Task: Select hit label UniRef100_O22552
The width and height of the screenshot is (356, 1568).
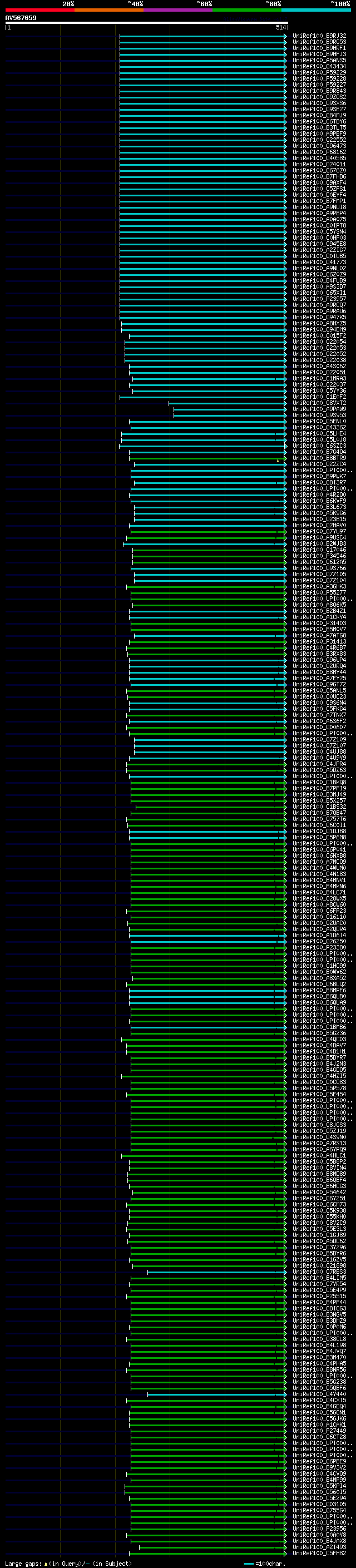Action: tap(319, 140)
